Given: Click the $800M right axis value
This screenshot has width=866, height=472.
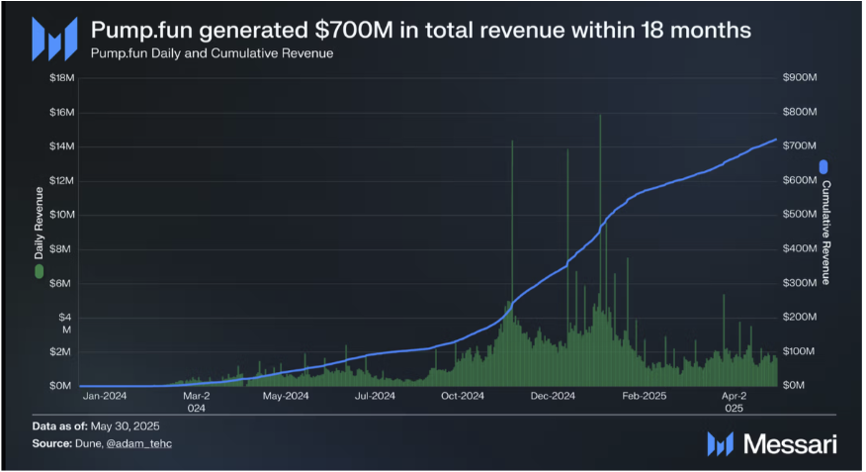Looking at the screenshot, I should click(x=799, y=112).
